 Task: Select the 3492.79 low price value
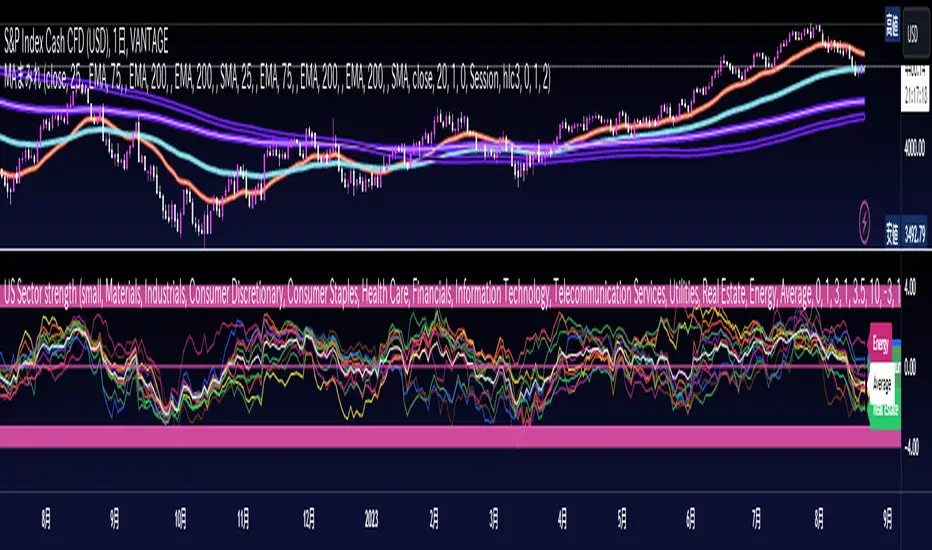pos(915,234)
